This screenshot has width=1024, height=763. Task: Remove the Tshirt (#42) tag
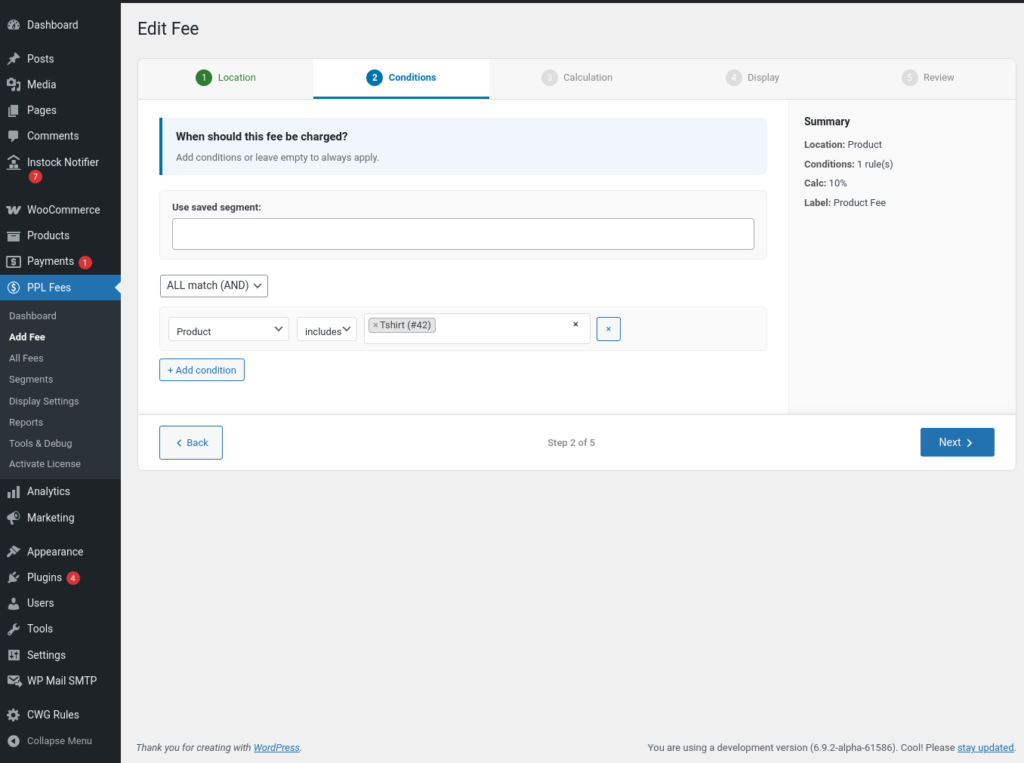(376, 325)
